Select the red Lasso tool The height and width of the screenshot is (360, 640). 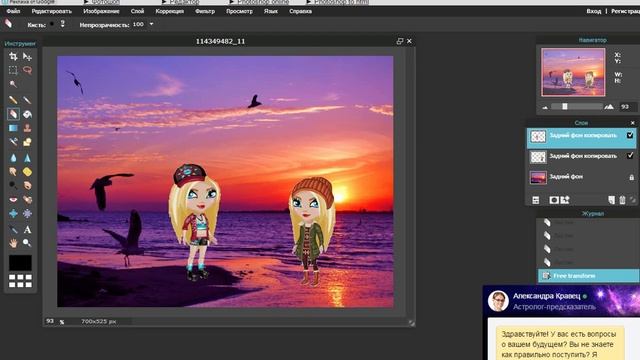[x=27, y=70]
